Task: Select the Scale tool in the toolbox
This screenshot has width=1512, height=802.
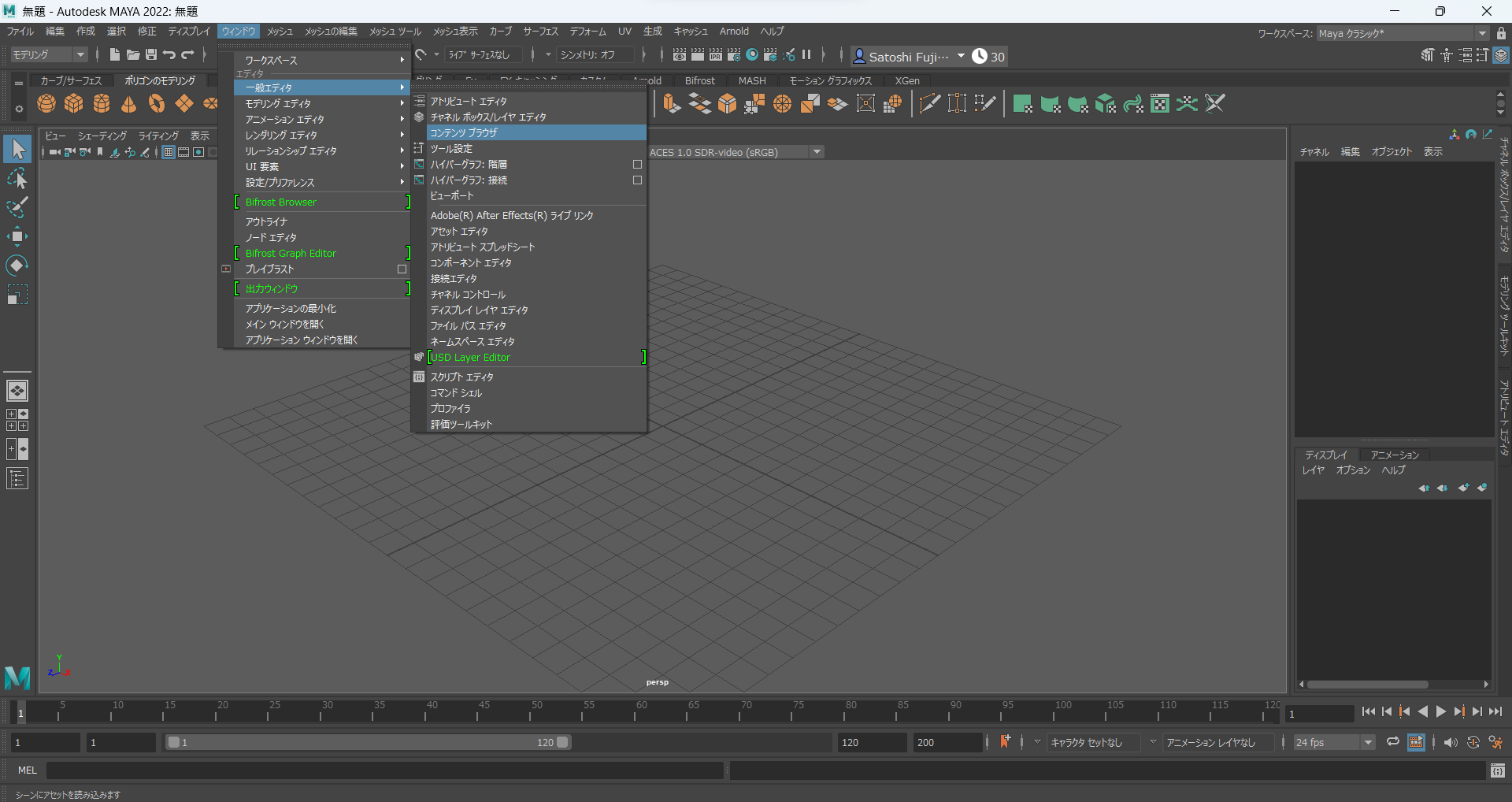Action: 17,294
